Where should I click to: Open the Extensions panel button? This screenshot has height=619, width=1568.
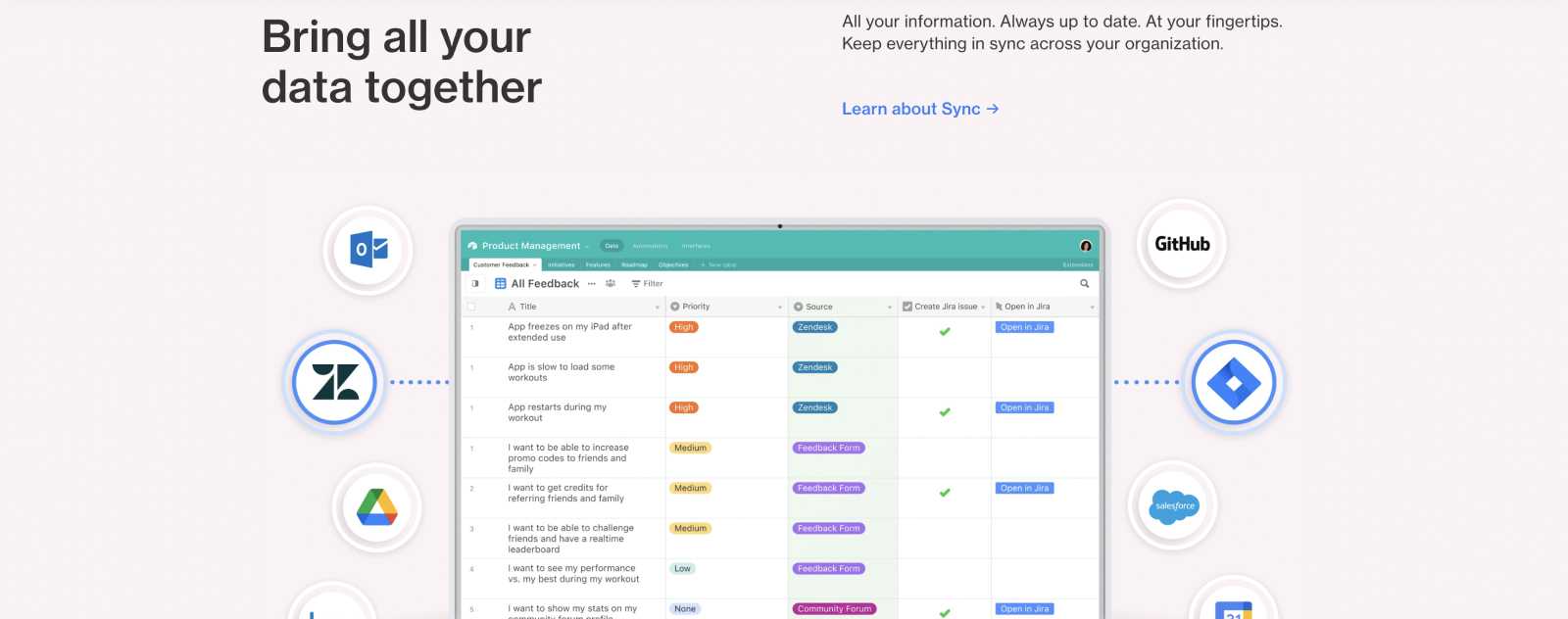point(1078,265)
